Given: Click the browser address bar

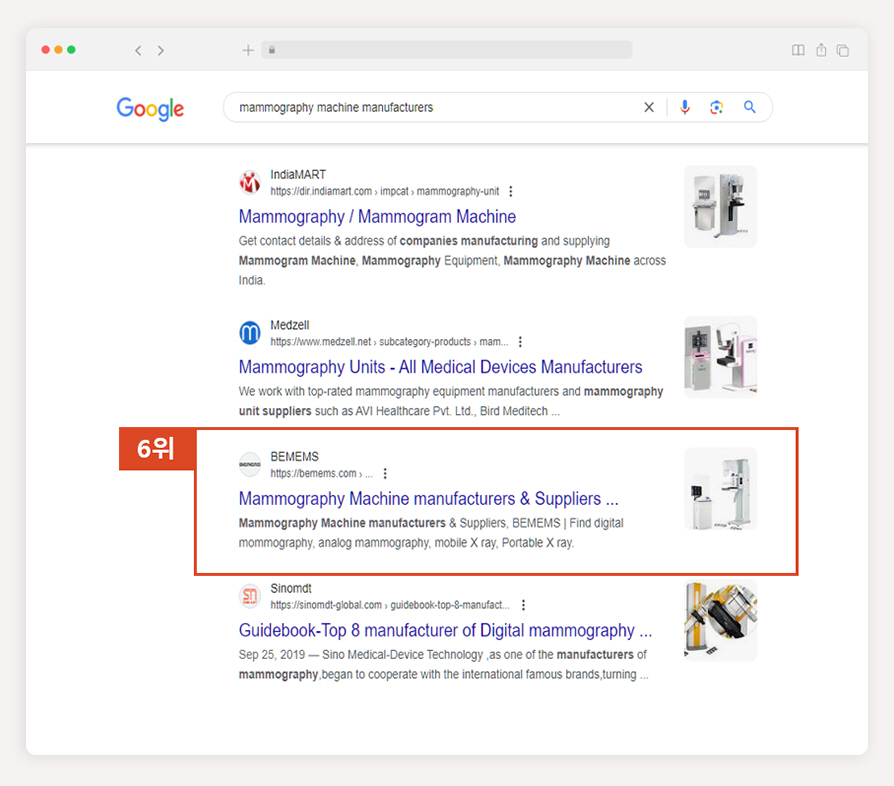Looking at the screenshot, I should pyautogui.click(x=447, y=50).
